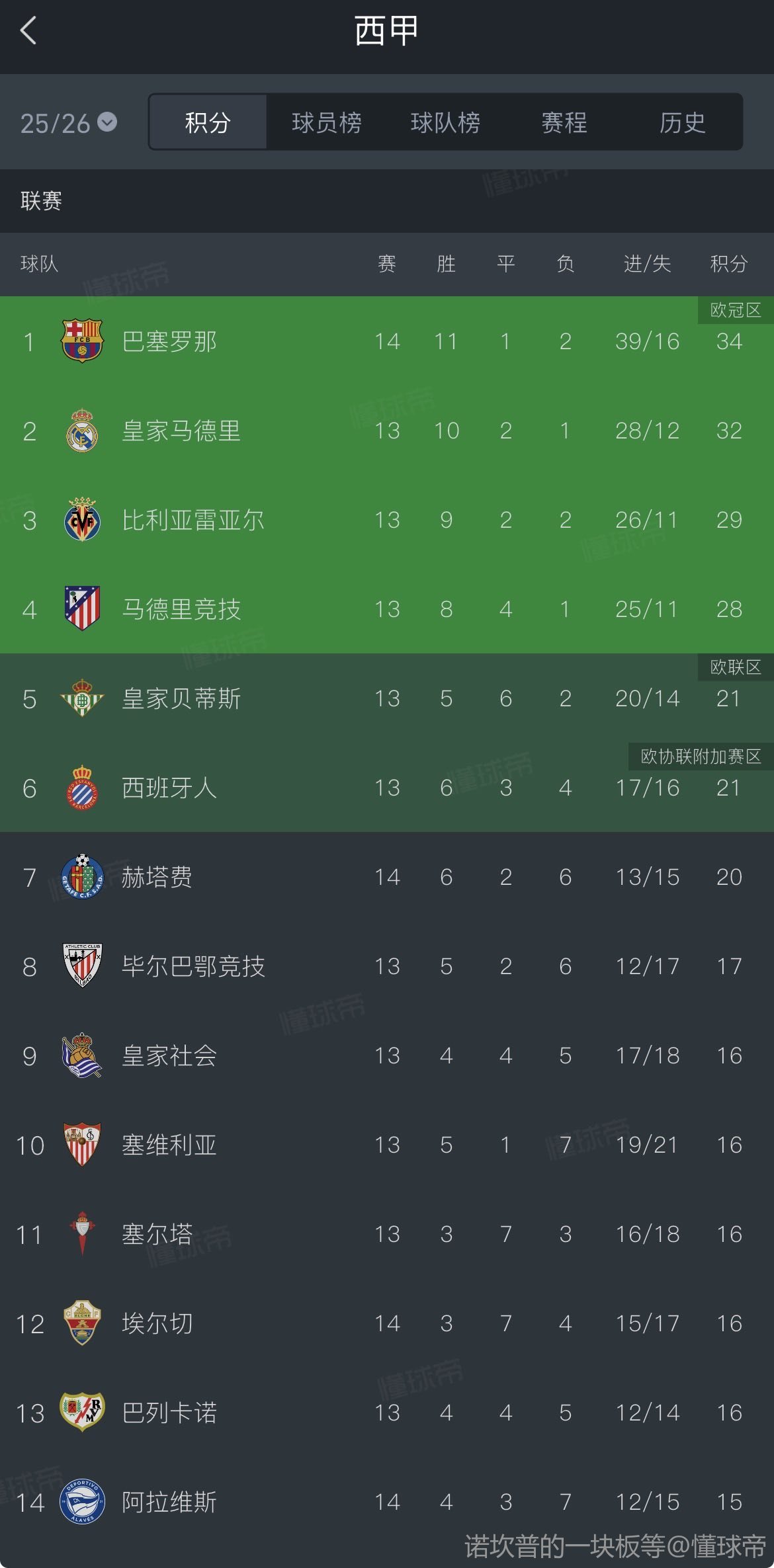Tap the Atlético Madrid crest
Viewport: 774px width, 1568px height.
click(82, 609)
